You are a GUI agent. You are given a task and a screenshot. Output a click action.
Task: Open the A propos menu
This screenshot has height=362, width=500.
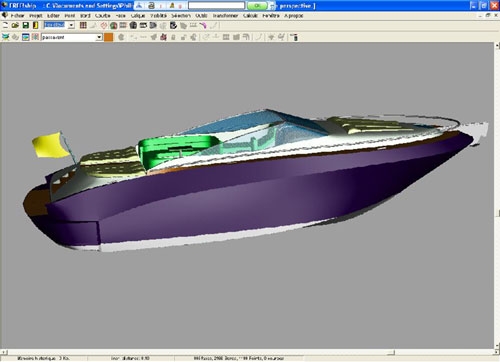point(294,16)
